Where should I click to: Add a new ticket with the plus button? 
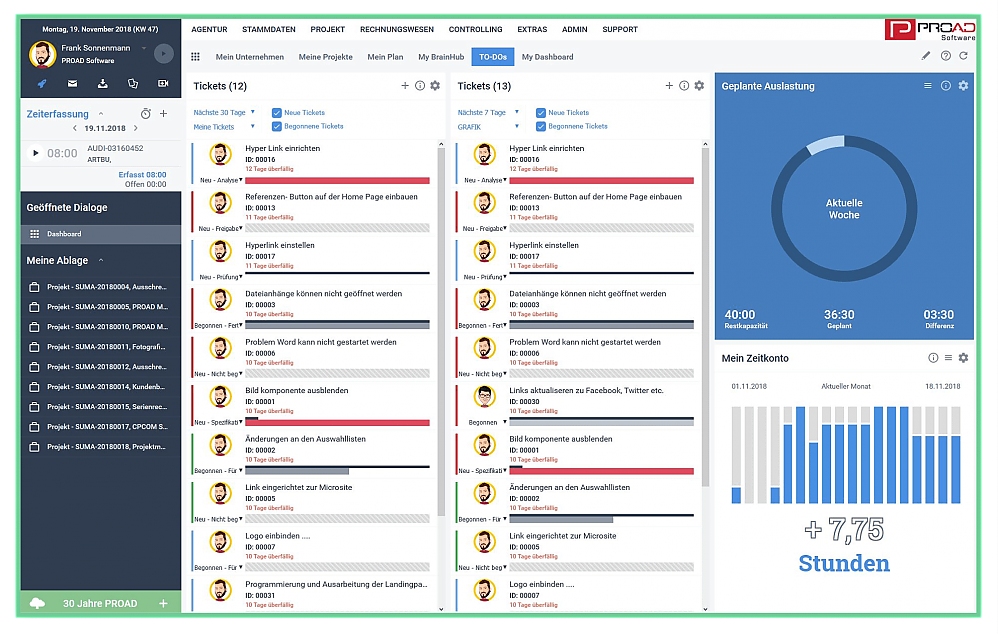pos(406,86)
